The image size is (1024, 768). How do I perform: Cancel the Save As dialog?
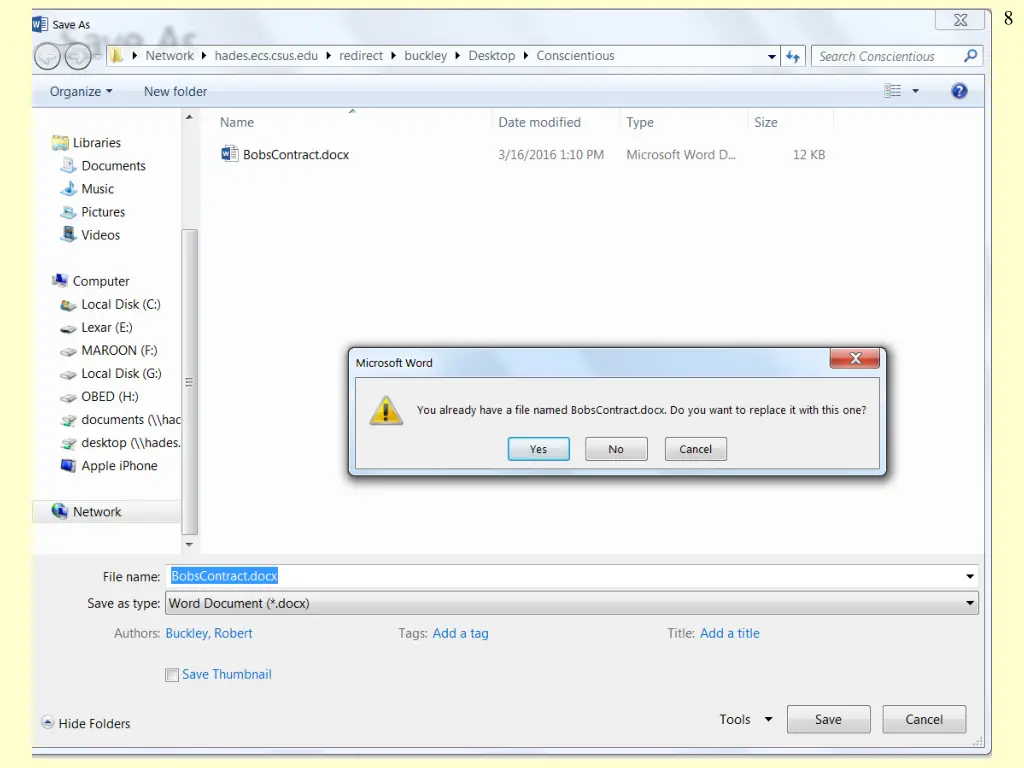tap(923, 720)
